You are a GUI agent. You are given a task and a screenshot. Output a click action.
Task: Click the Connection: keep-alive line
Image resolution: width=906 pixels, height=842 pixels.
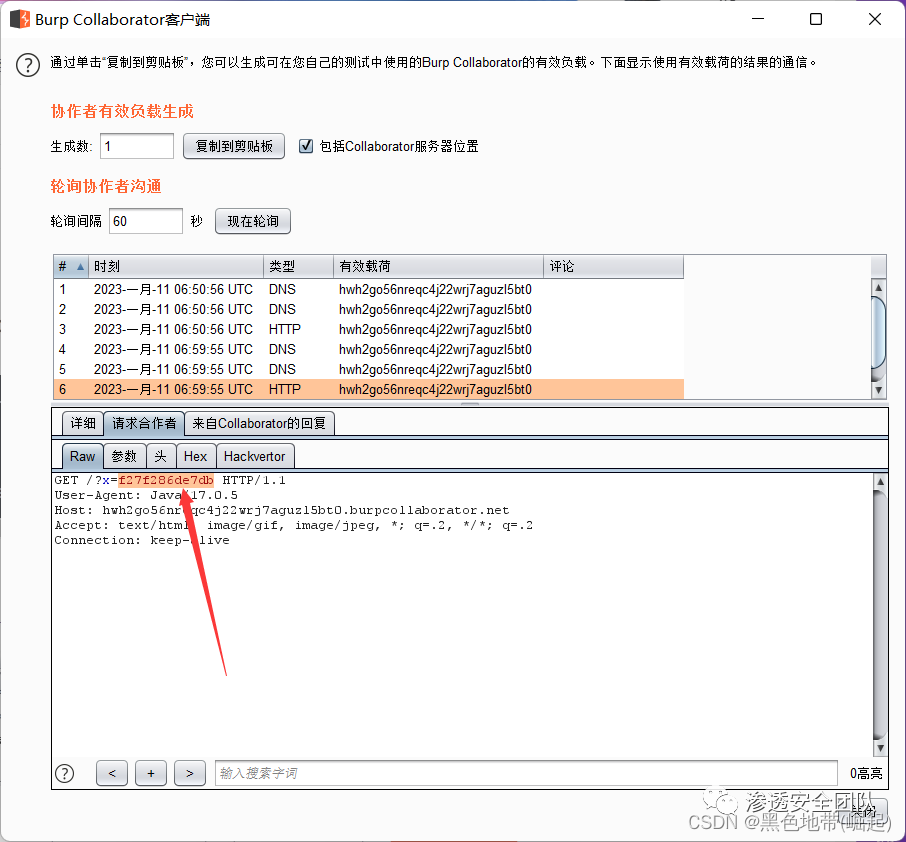click(x=142, y=540)
